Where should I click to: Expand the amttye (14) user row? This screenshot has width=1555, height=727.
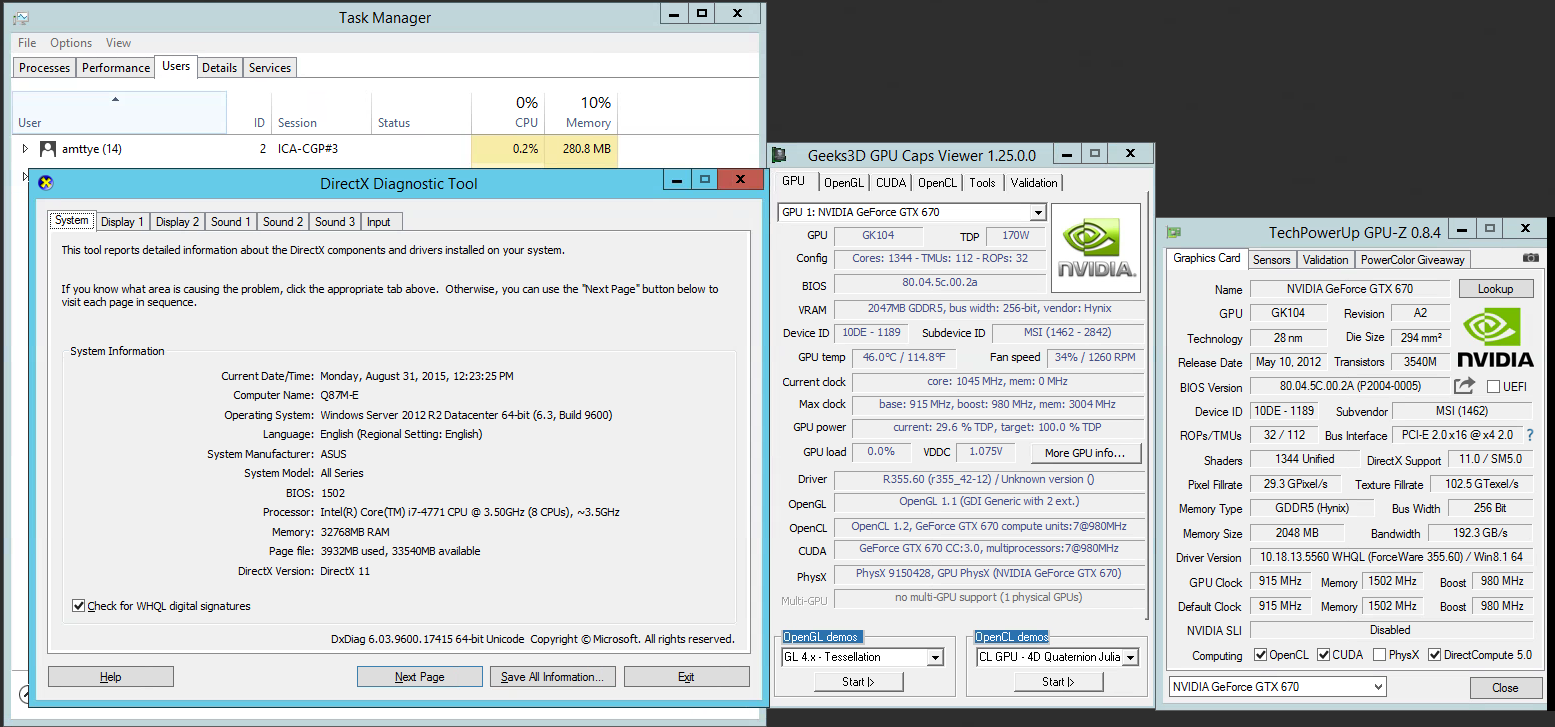point(26,149)
